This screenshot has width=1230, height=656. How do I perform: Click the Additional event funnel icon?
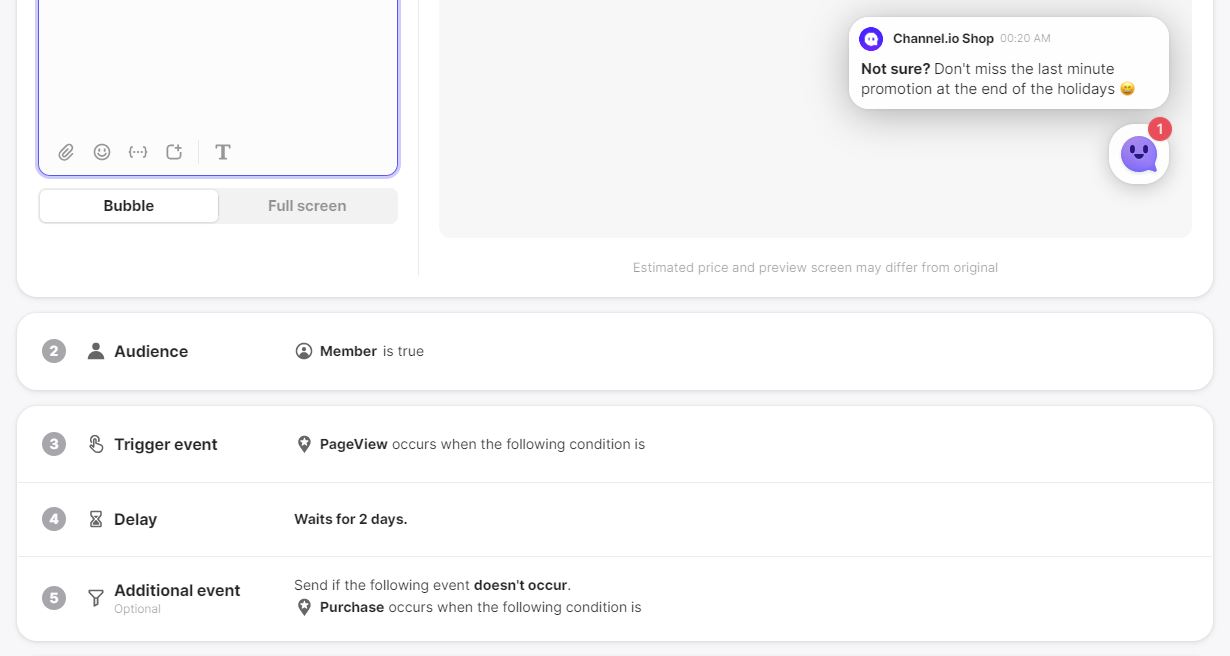96,598
